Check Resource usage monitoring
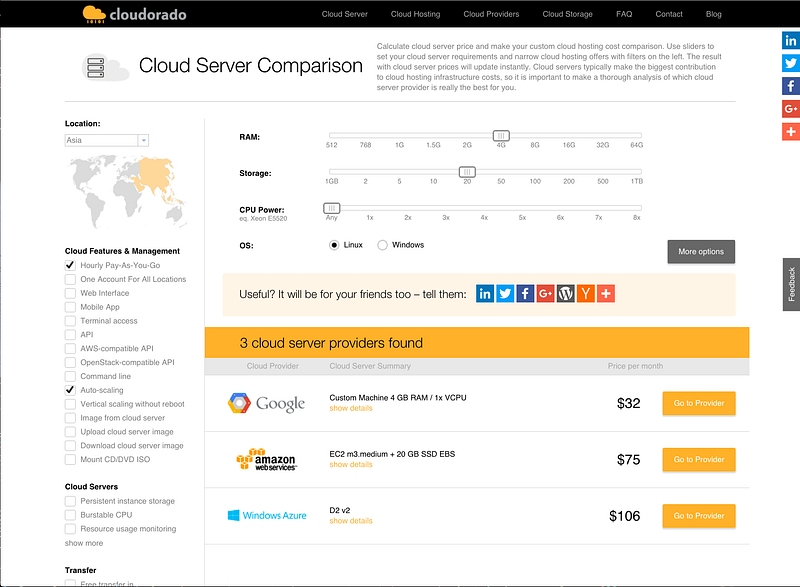The width and height of the screenshot is (800, 587). coord(70,529)
